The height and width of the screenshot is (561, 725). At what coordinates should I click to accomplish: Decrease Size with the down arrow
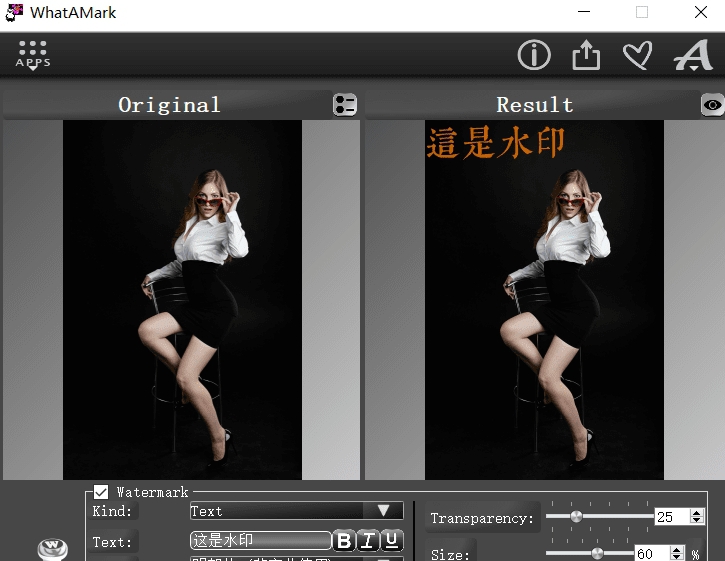pyautogui.click(x=676, y=557)
